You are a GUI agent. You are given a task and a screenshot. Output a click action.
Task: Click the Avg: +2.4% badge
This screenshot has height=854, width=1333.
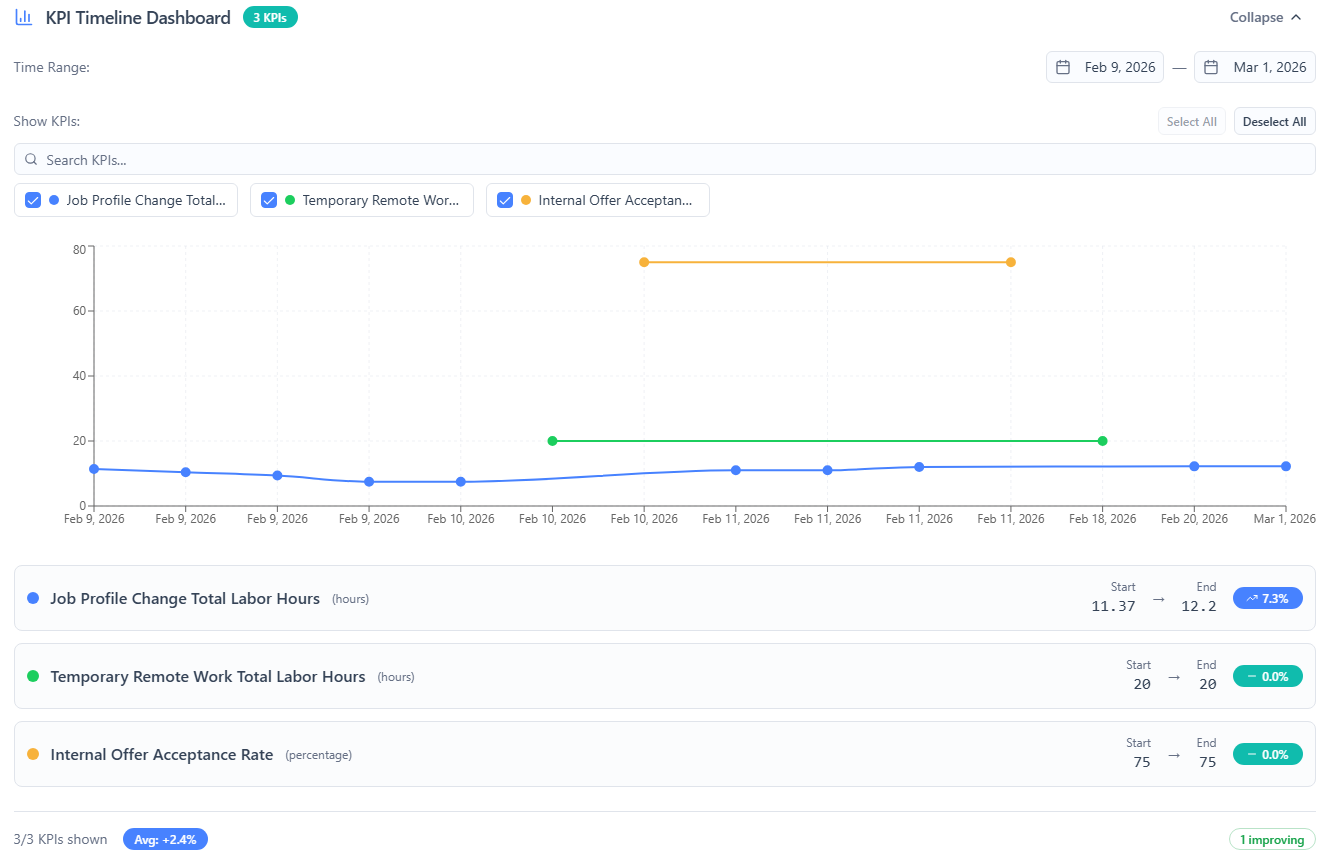click(x=165, y=839)
